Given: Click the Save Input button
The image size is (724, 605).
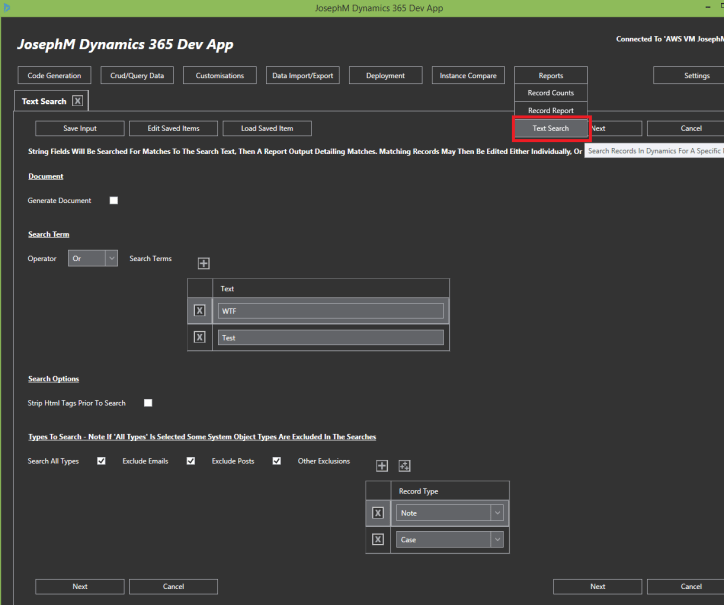Looking at the screenshot, I should (80, 128).
